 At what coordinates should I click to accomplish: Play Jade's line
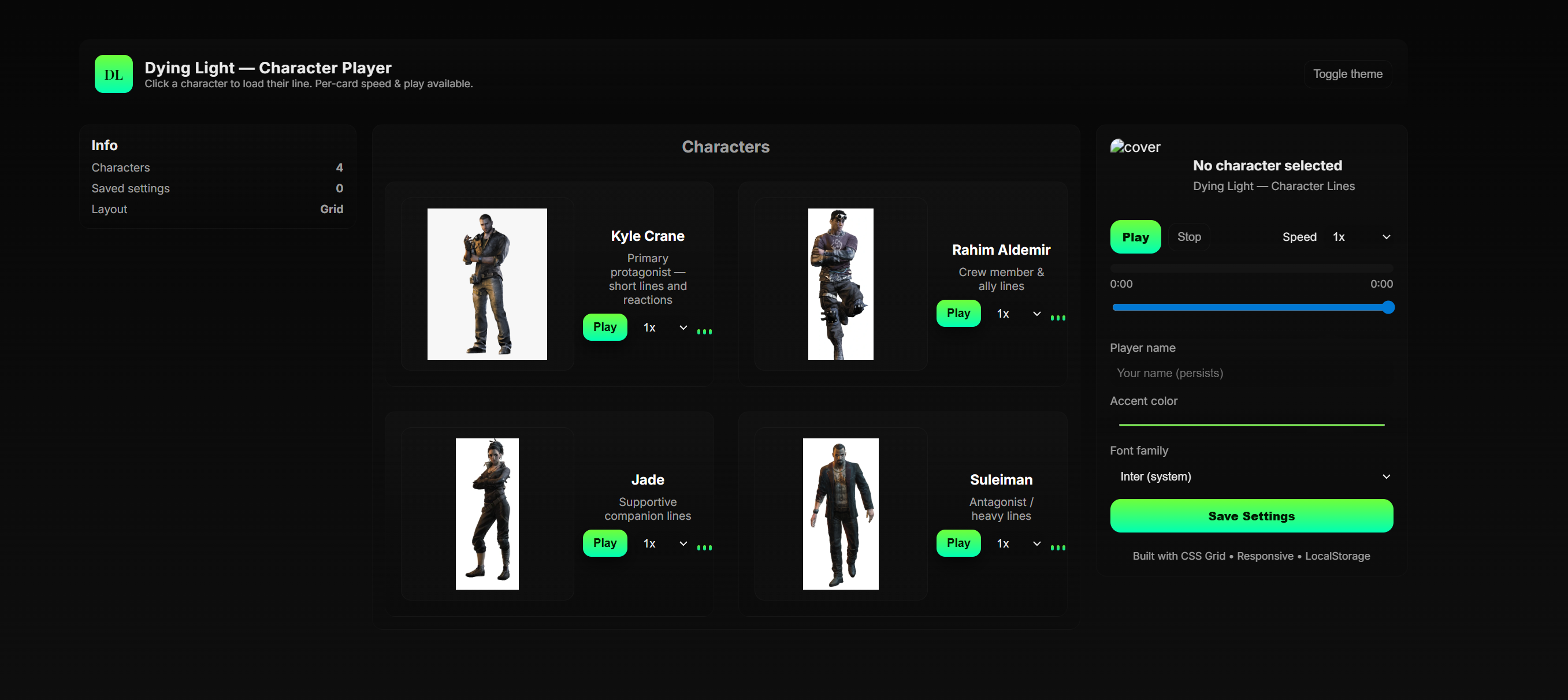(605, 543)
